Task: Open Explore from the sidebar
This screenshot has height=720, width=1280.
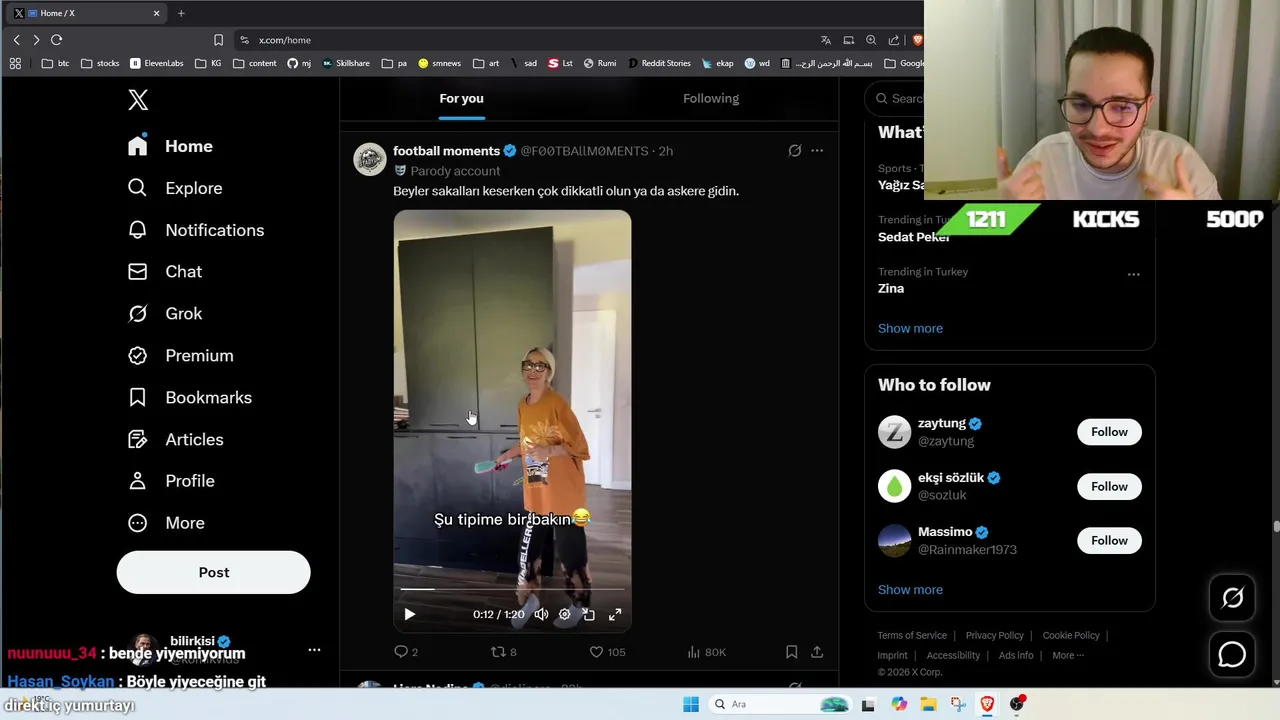Action: (175, 188)
